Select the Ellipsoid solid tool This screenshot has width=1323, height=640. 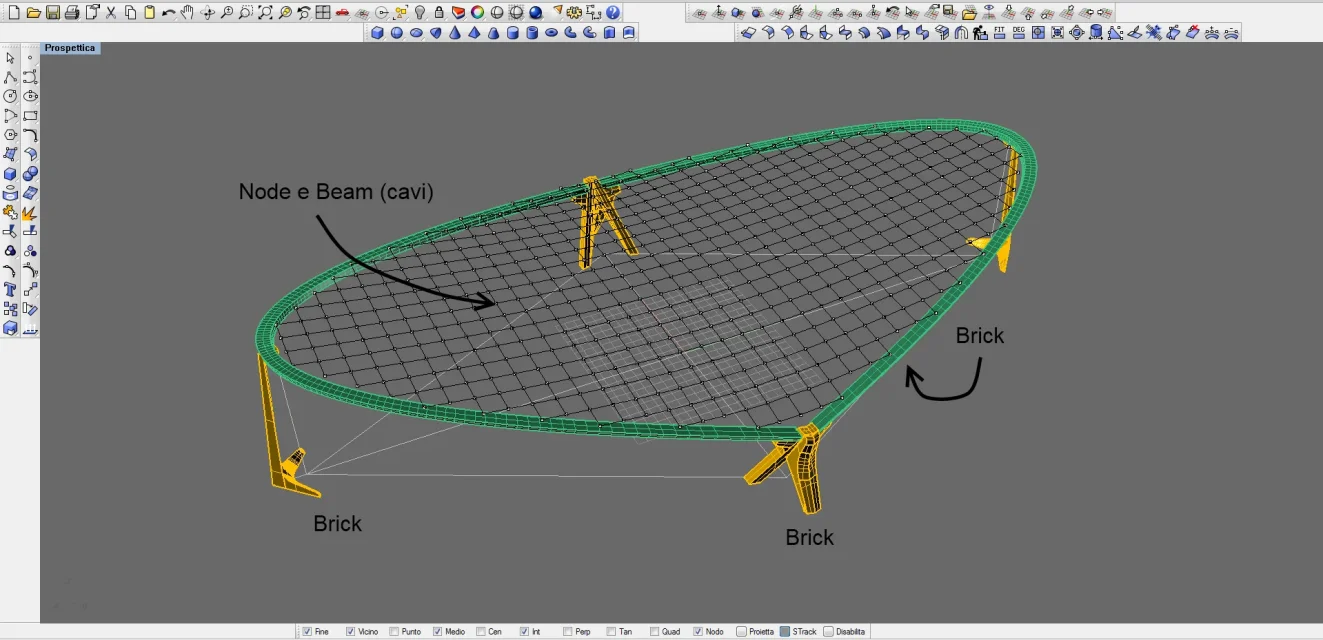(416, 32)
